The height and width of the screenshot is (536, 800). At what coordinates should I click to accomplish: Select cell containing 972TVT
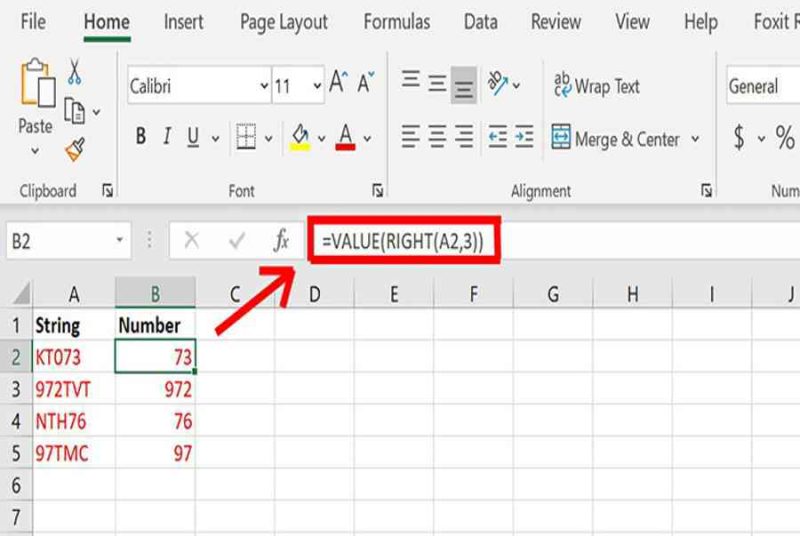[x=73, y=389]
